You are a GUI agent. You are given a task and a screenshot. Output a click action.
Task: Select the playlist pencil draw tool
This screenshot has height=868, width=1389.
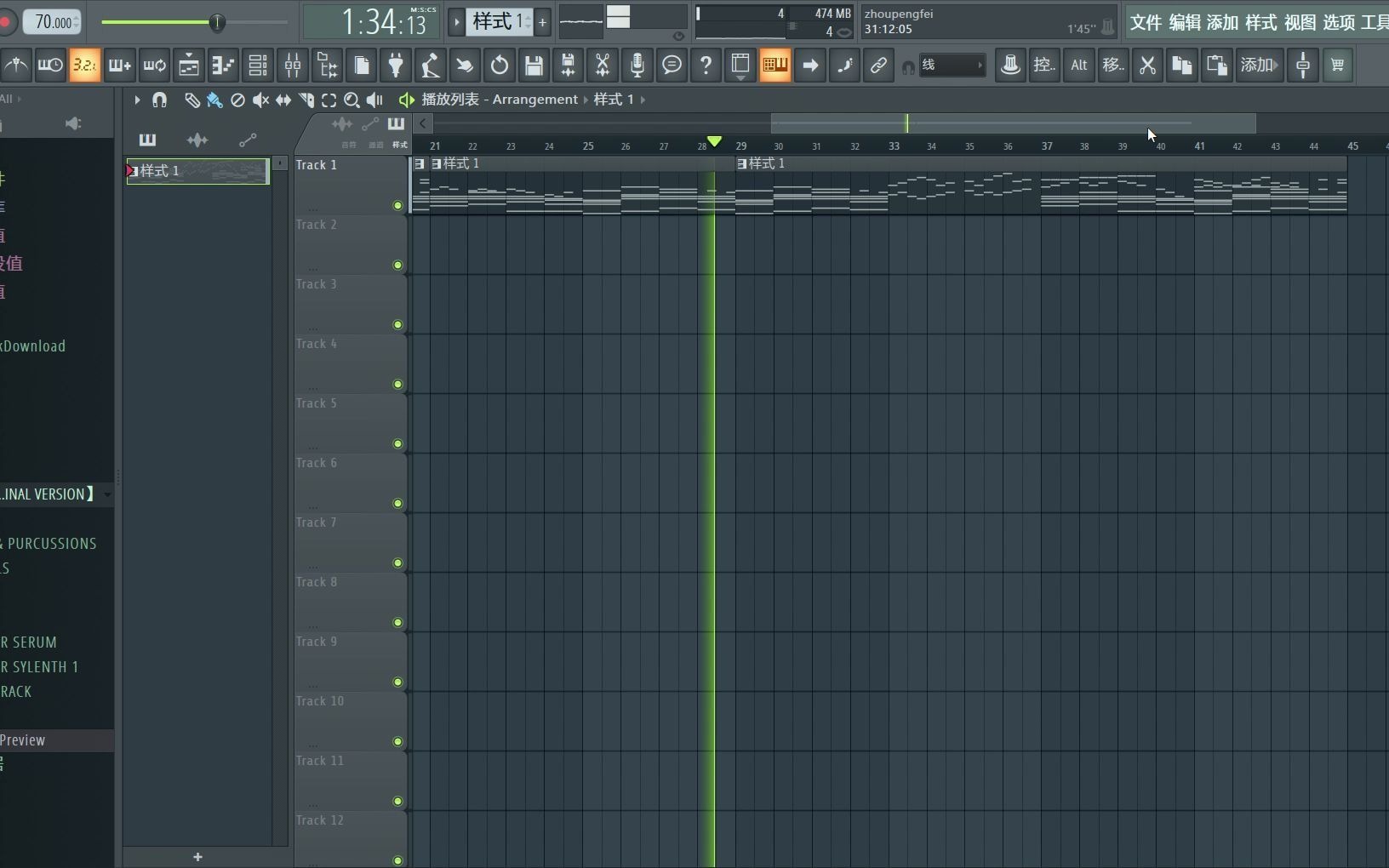(191, 100)
